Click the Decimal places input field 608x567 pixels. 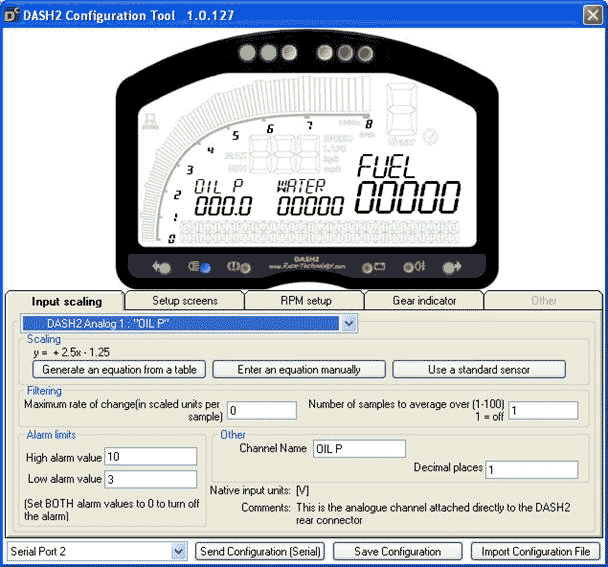532,469
